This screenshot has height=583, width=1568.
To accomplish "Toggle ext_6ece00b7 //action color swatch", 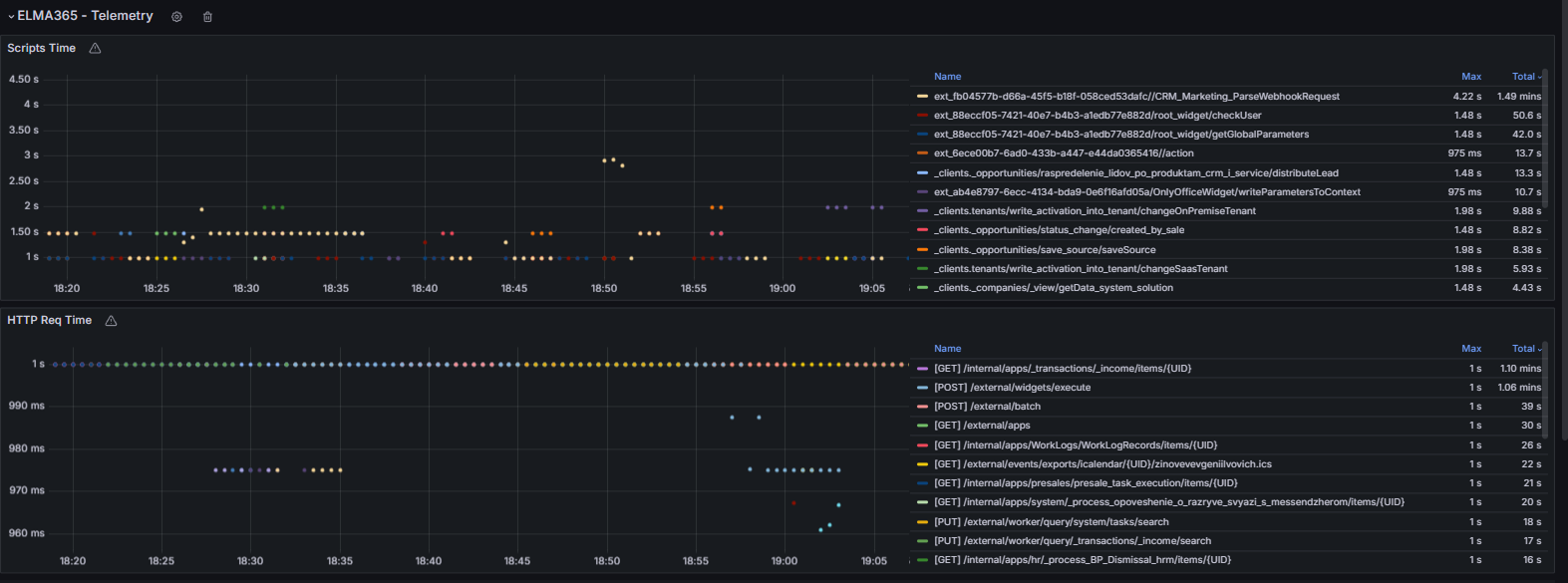I will pyautogui.click(x=922, y=153).
